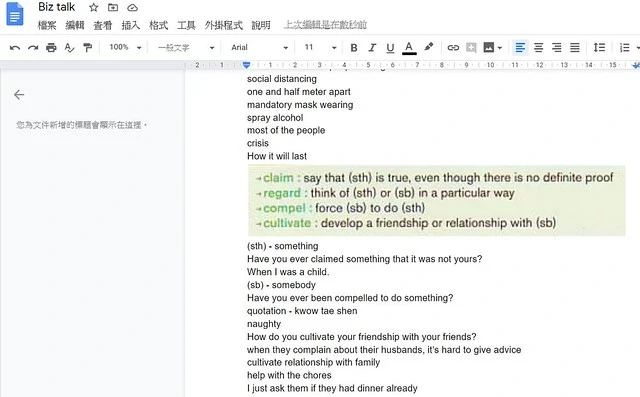The height and width of the screenshot is (397, 640).
Task: Click the line 'social distancing'
Action: (282, 79)
